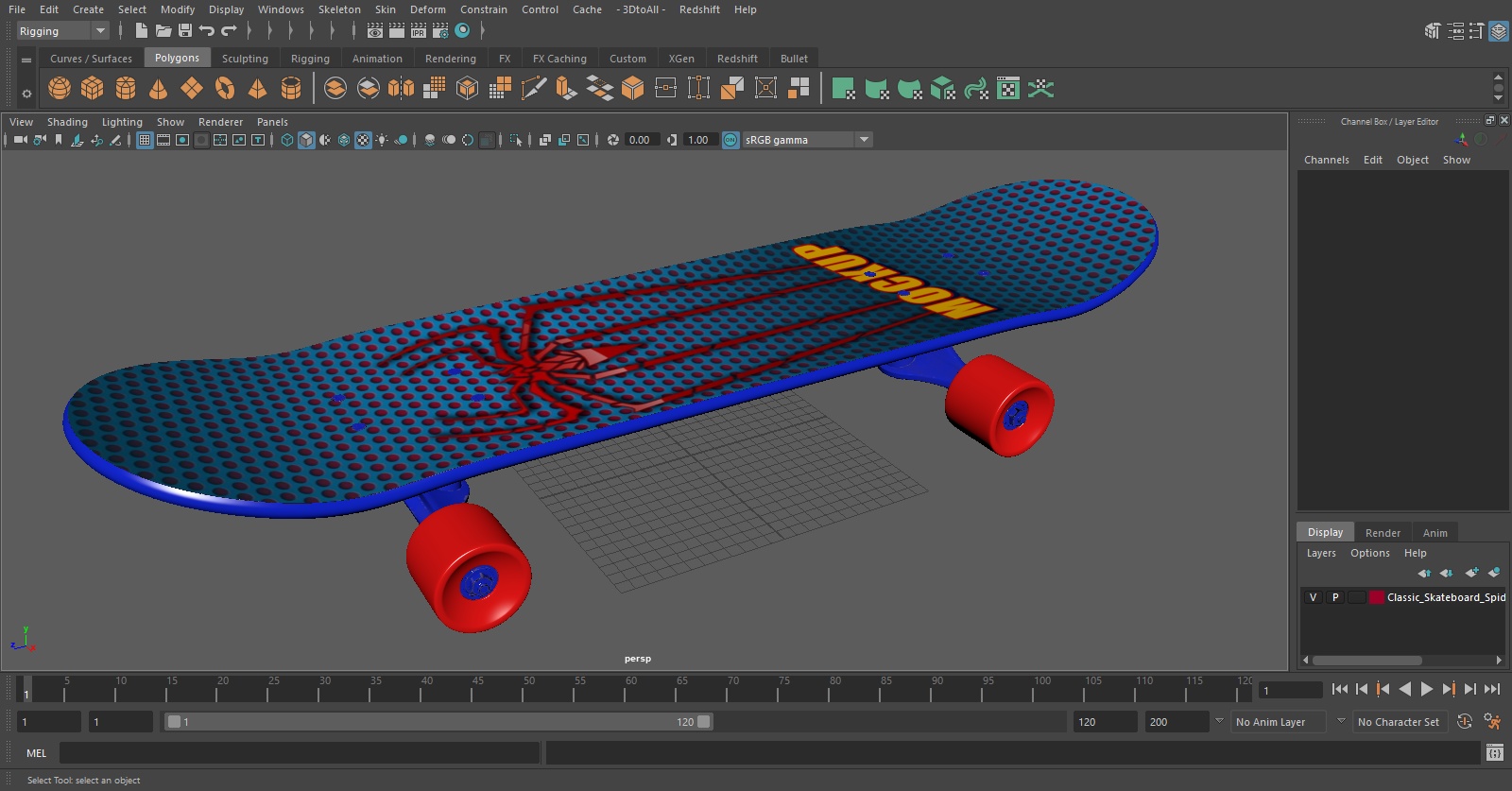Click the select camera icon in viewport toolbar
Image resolution: width=1512 pixels, height=791 pixels.
coord(20,140)
